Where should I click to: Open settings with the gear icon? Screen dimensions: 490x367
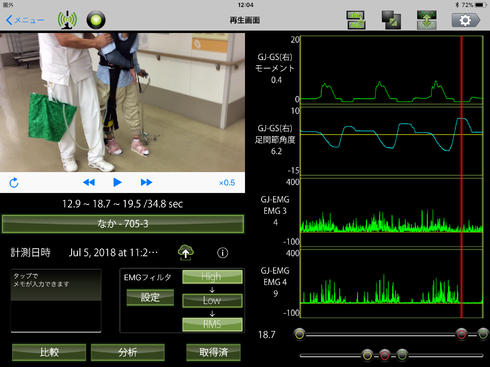(466, 20)
